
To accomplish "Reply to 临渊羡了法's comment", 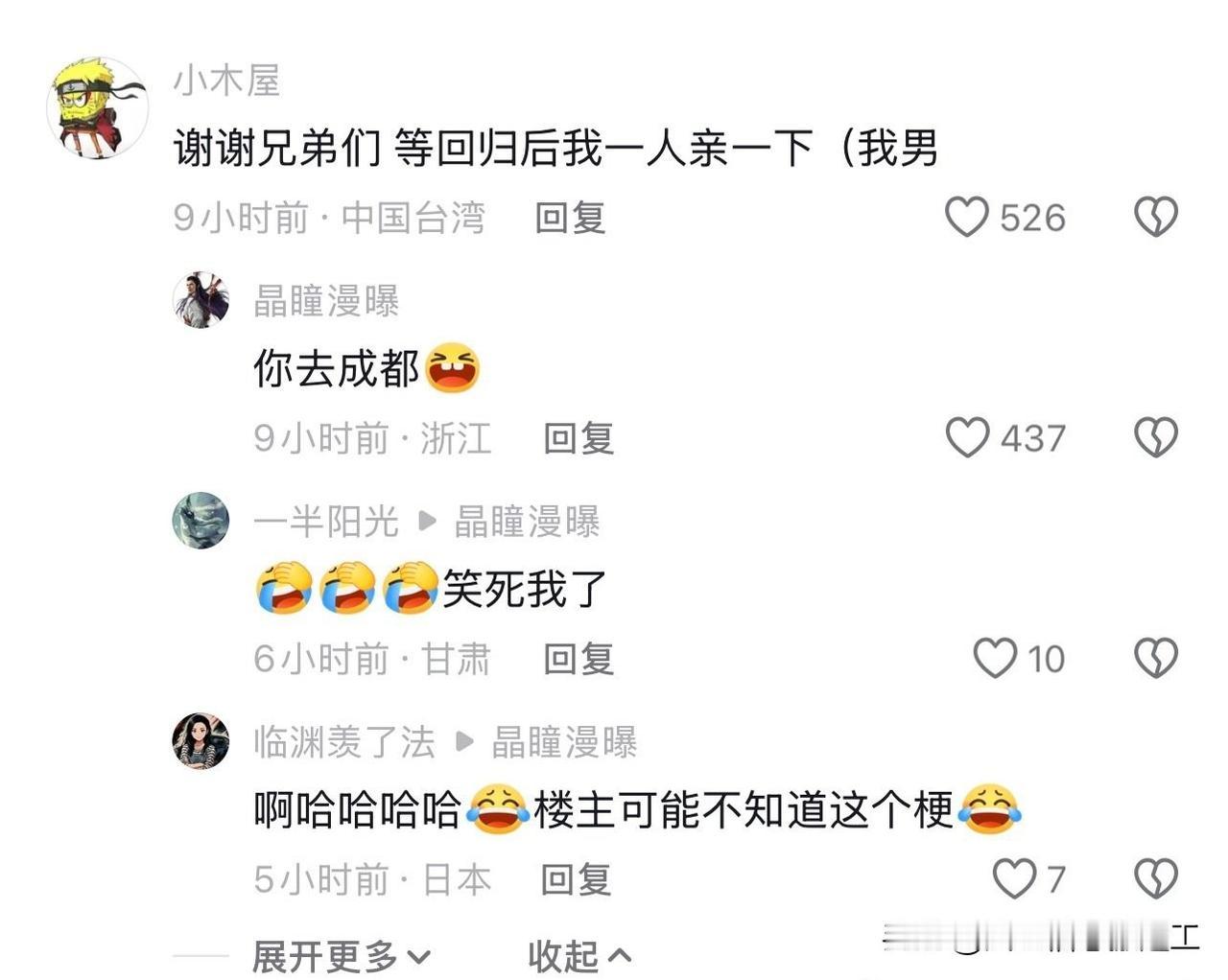I will pos(576,879).
